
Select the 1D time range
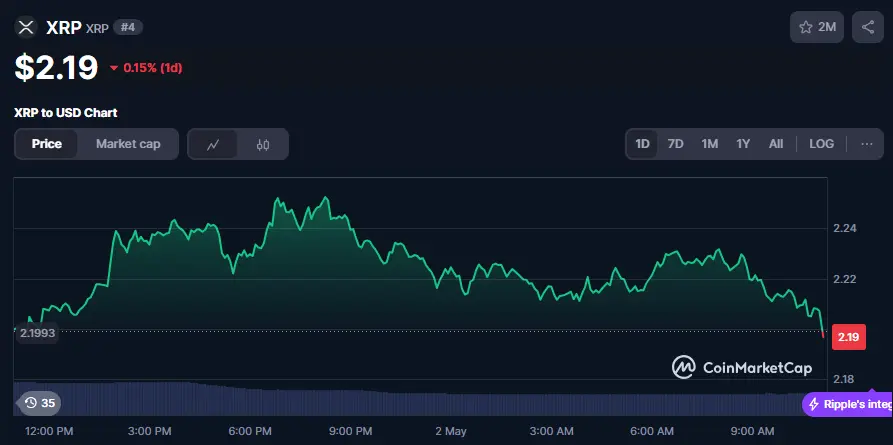pyautogui.click(x=643, y=144)
